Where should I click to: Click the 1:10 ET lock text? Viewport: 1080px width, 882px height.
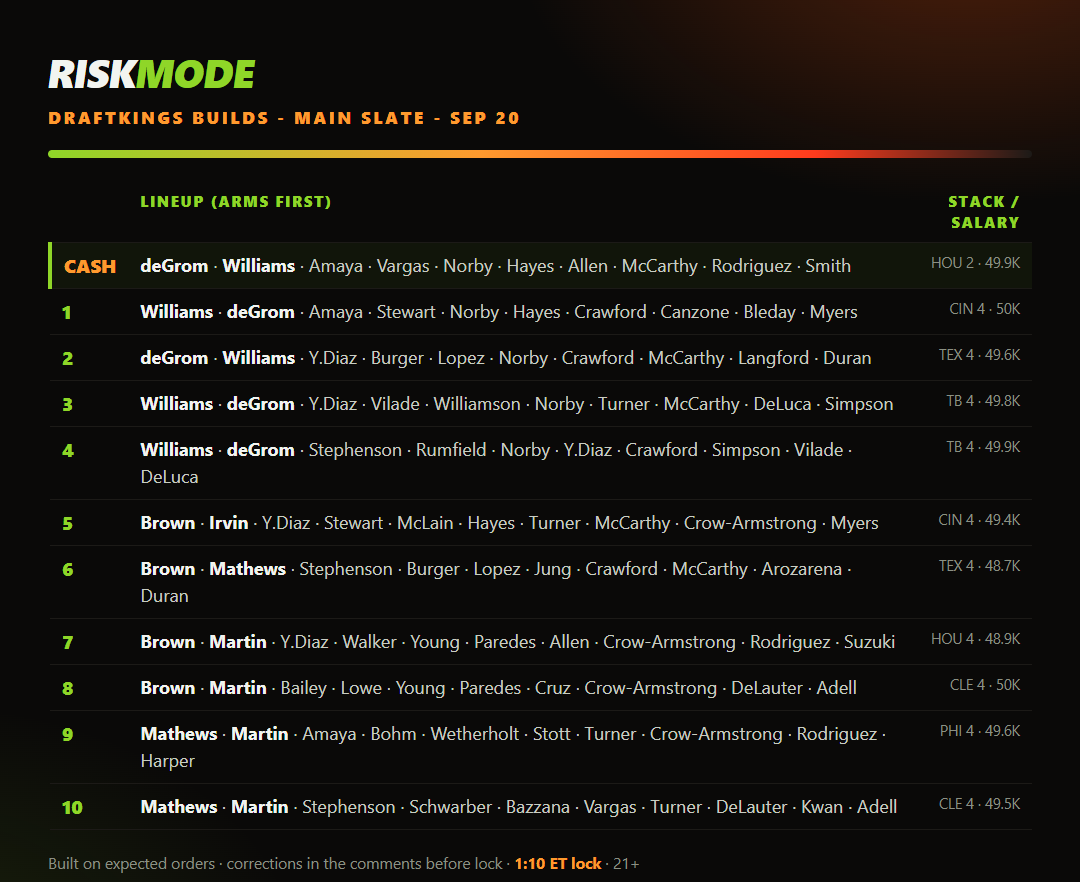pyautogui.click(x=558, y=864)
